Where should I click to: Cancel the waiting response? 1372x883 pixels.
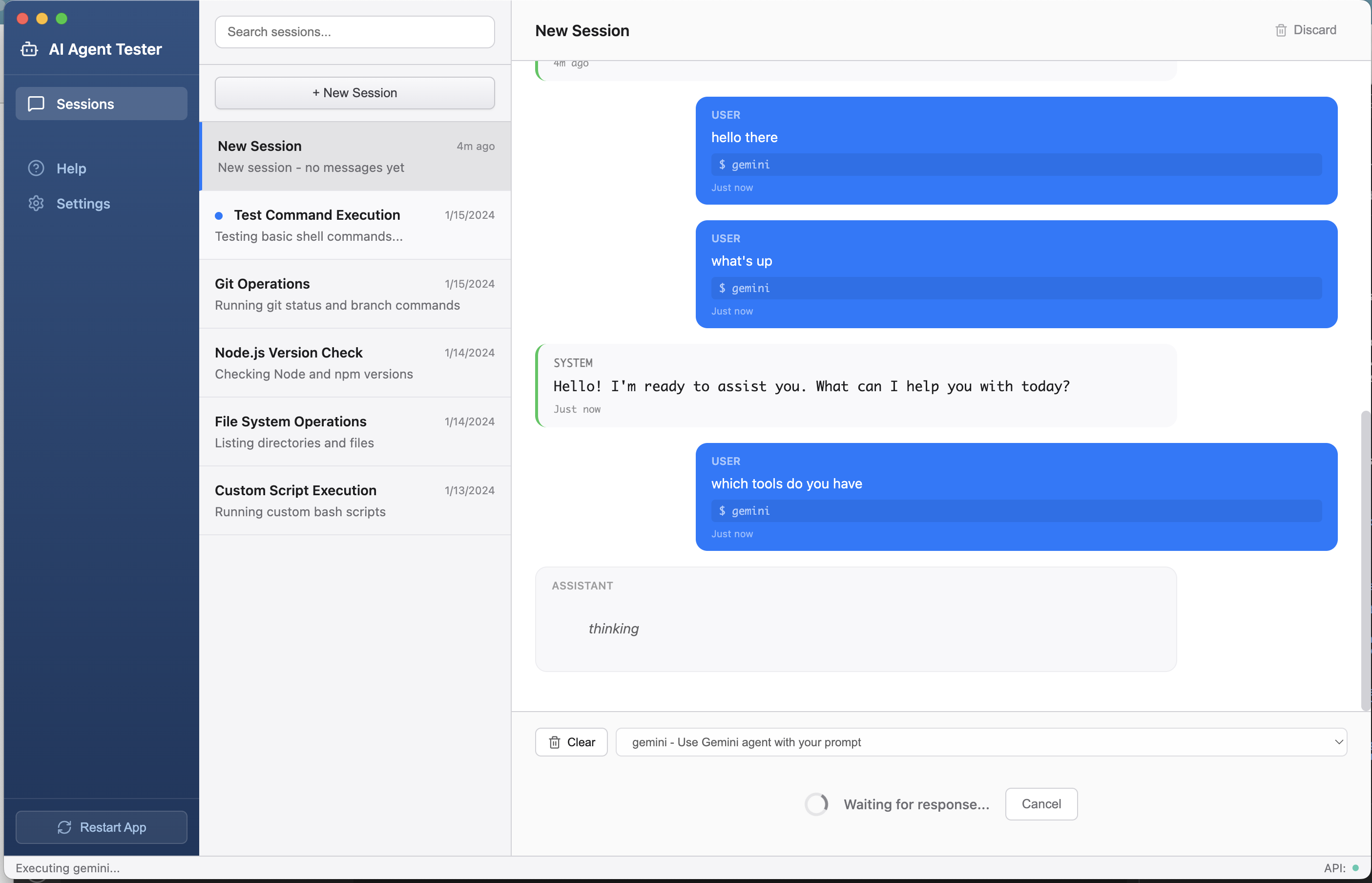click(x=1041, y=804)
